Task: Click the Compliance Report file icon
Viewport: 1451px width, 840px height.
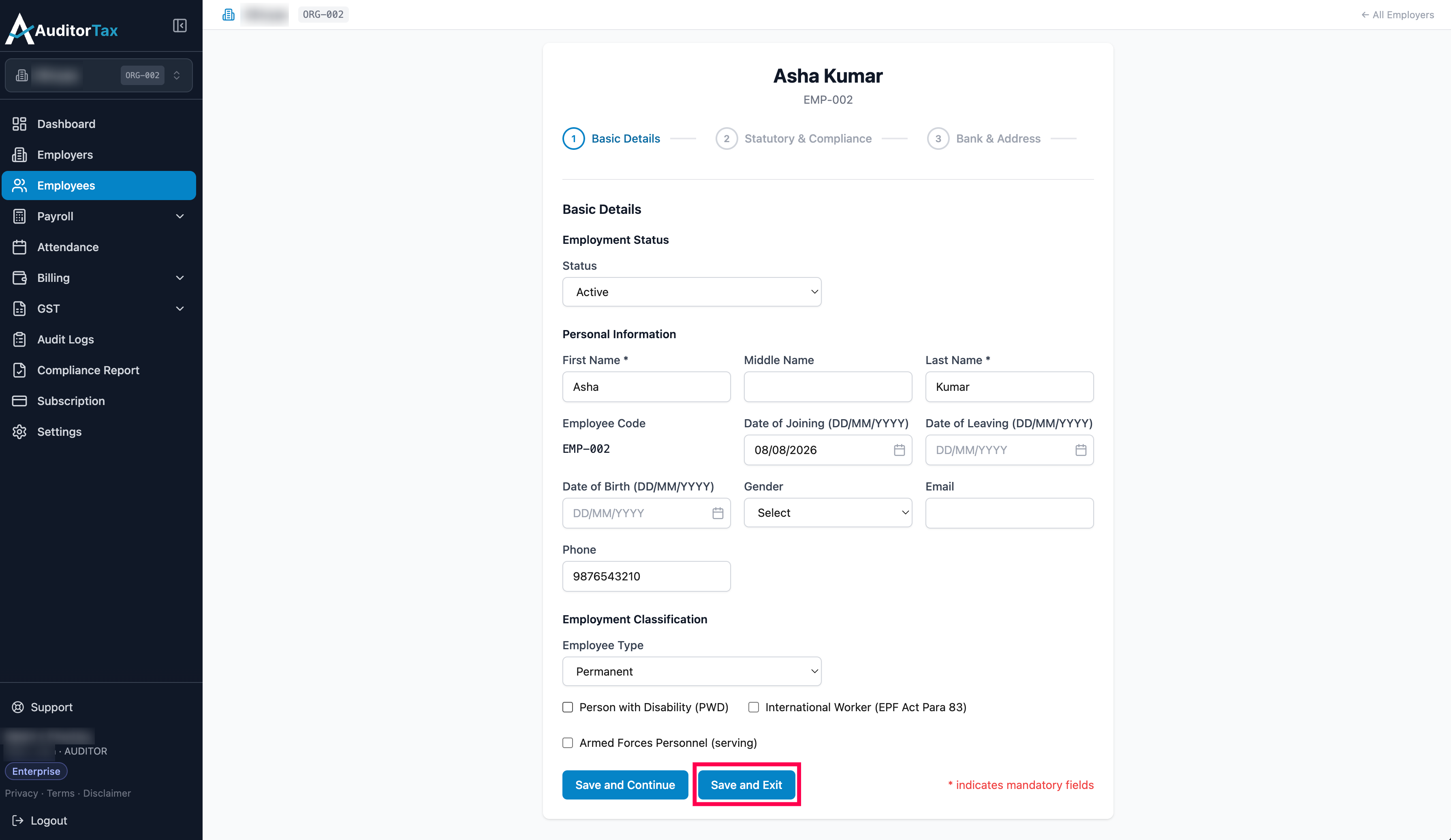Action: coord(19,370)
